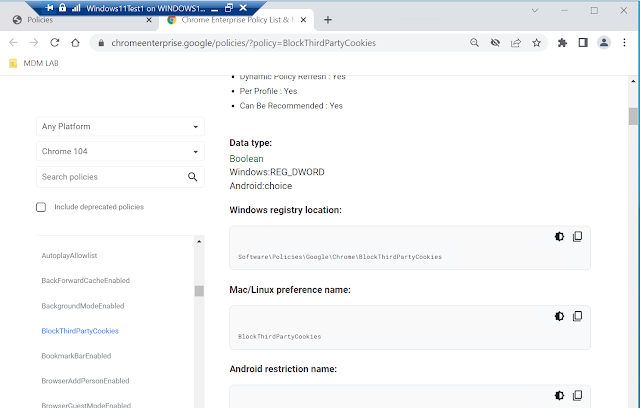Select the BlockThirdPartyCookies policy
This screenshot has width=640, height=408.
pyautogui.click(x=80, y=331)
